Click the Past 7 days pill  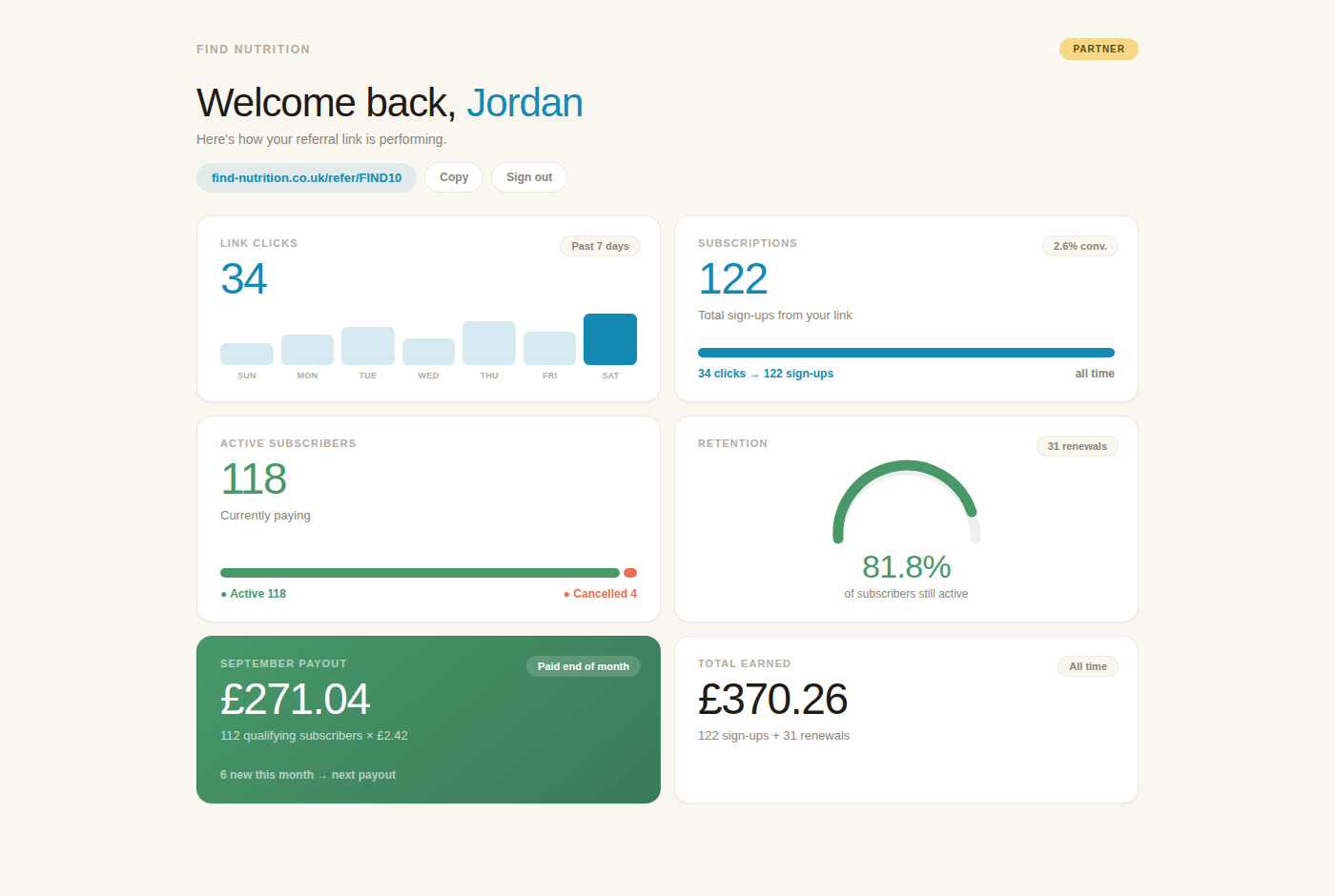point(600,246)
